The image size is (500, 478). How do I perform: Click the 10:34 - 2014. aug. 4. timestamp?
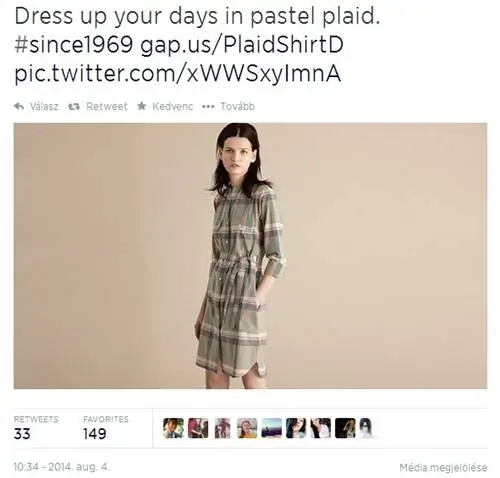62,467
